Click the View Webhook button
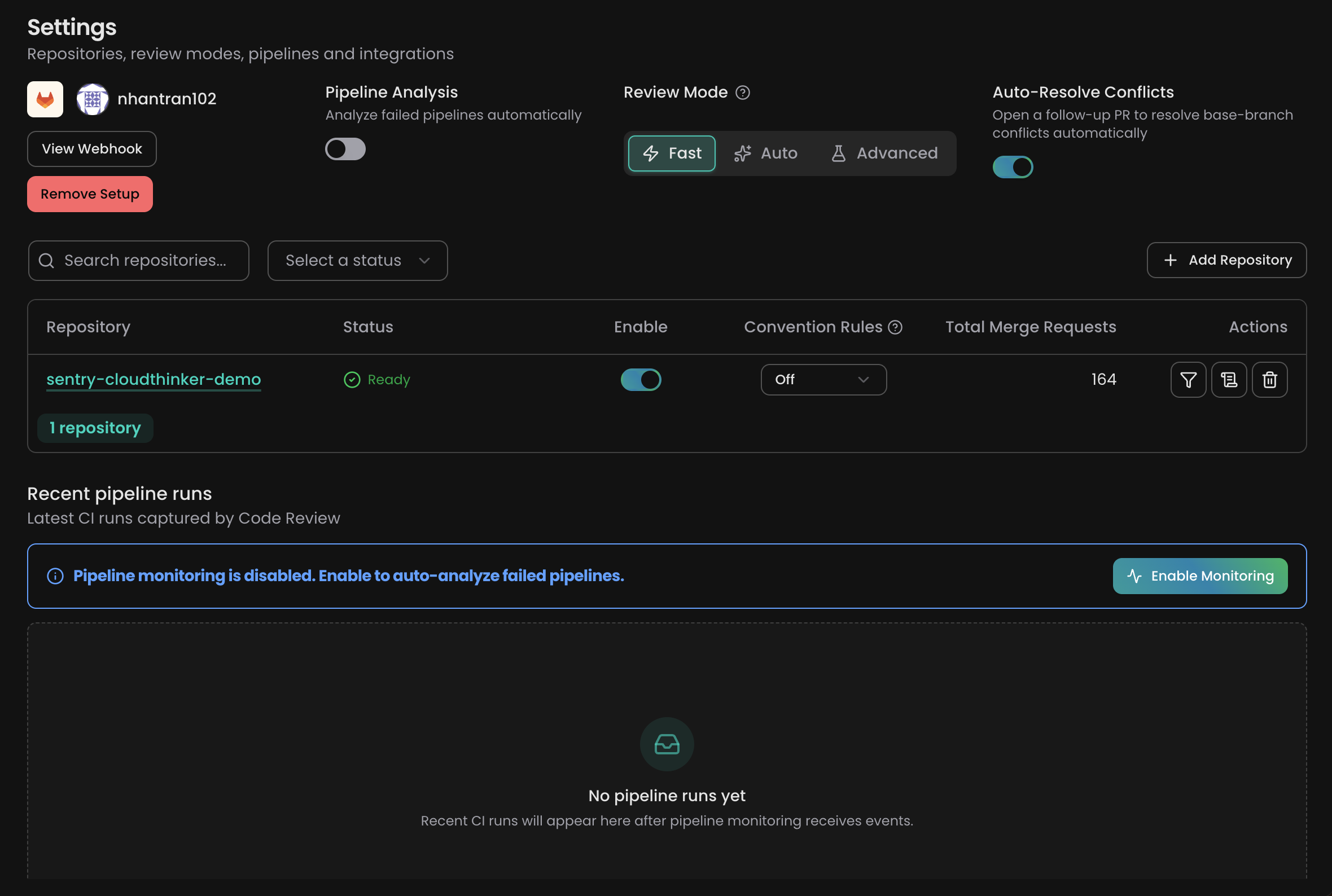 pyautogui.click(x=92, y=149)
